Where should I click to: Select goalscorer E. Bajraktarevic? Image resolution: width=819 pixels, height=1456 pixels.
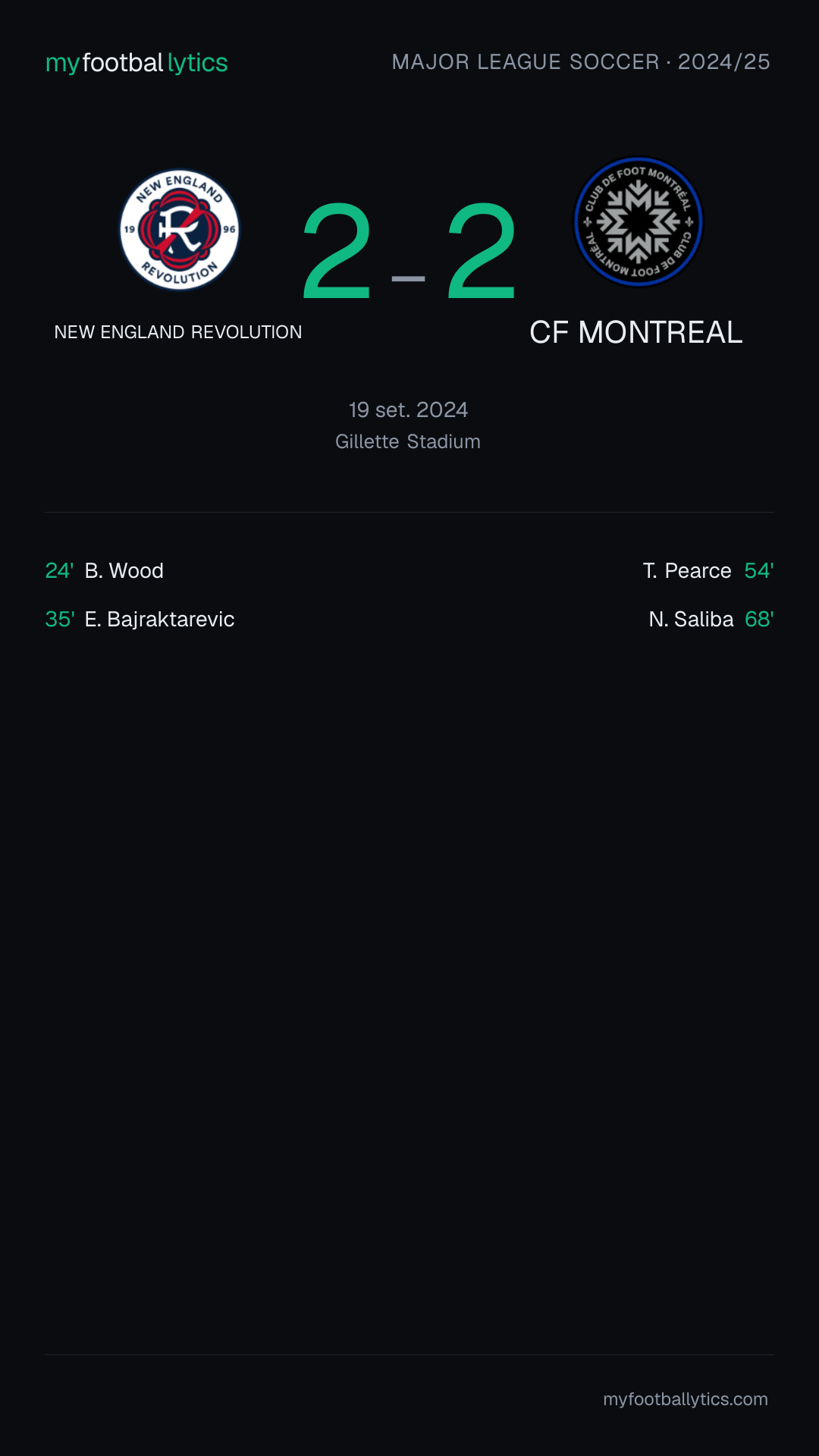(x=159, y=619)
